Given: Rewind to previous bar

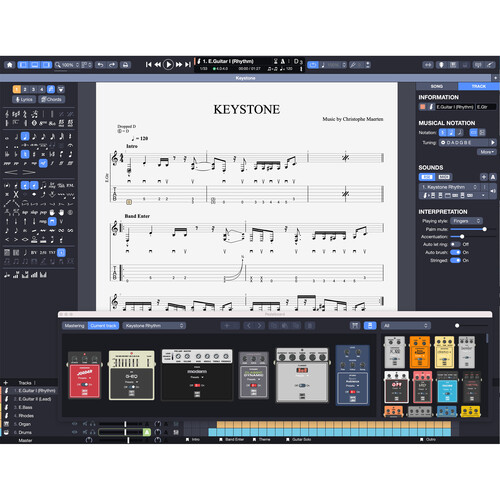Looking at the screenshot, I should tap(158, 65).
